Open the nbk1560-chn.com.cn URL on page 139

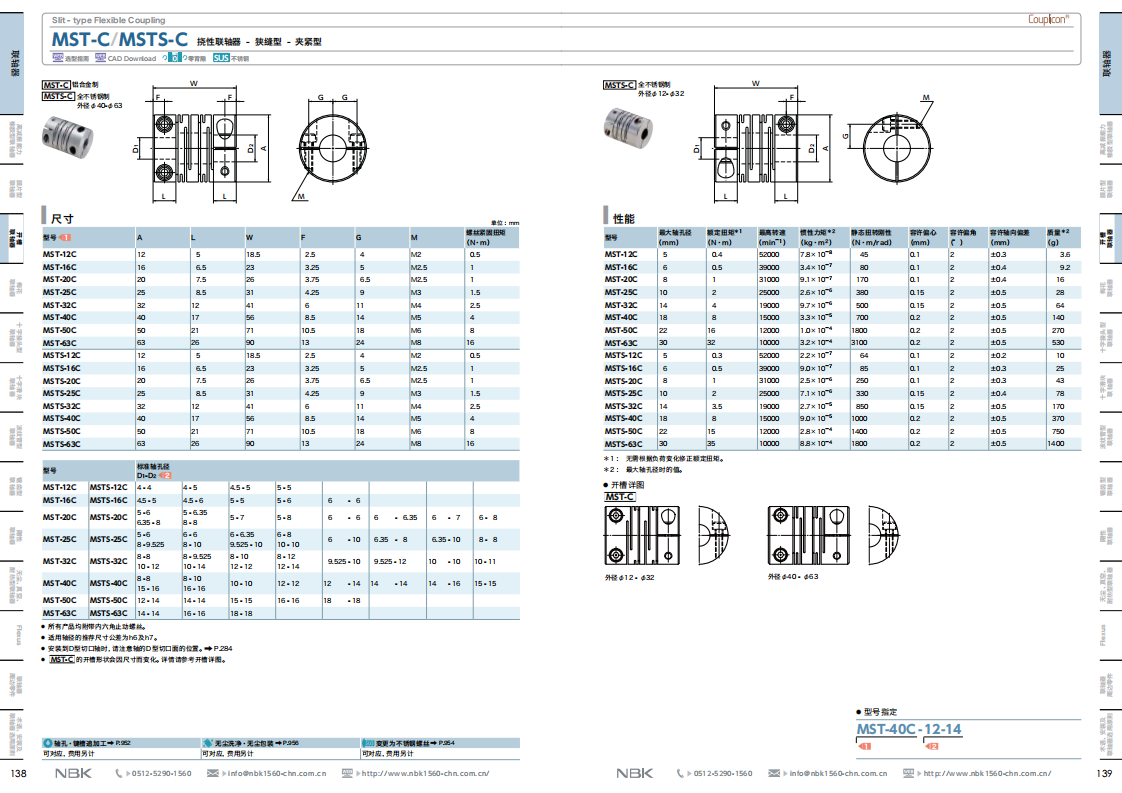pyautogui.click(x=987, y=774)
